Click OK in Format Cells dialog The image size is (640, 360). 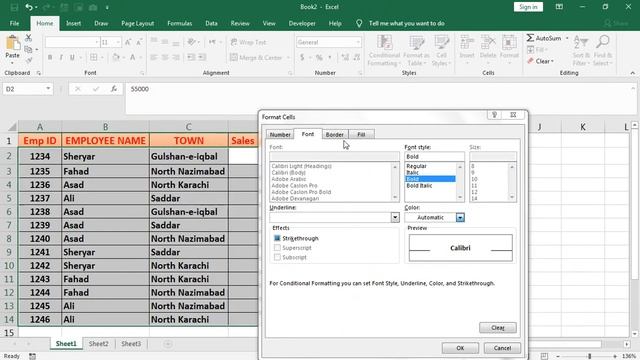pos(460,348)
